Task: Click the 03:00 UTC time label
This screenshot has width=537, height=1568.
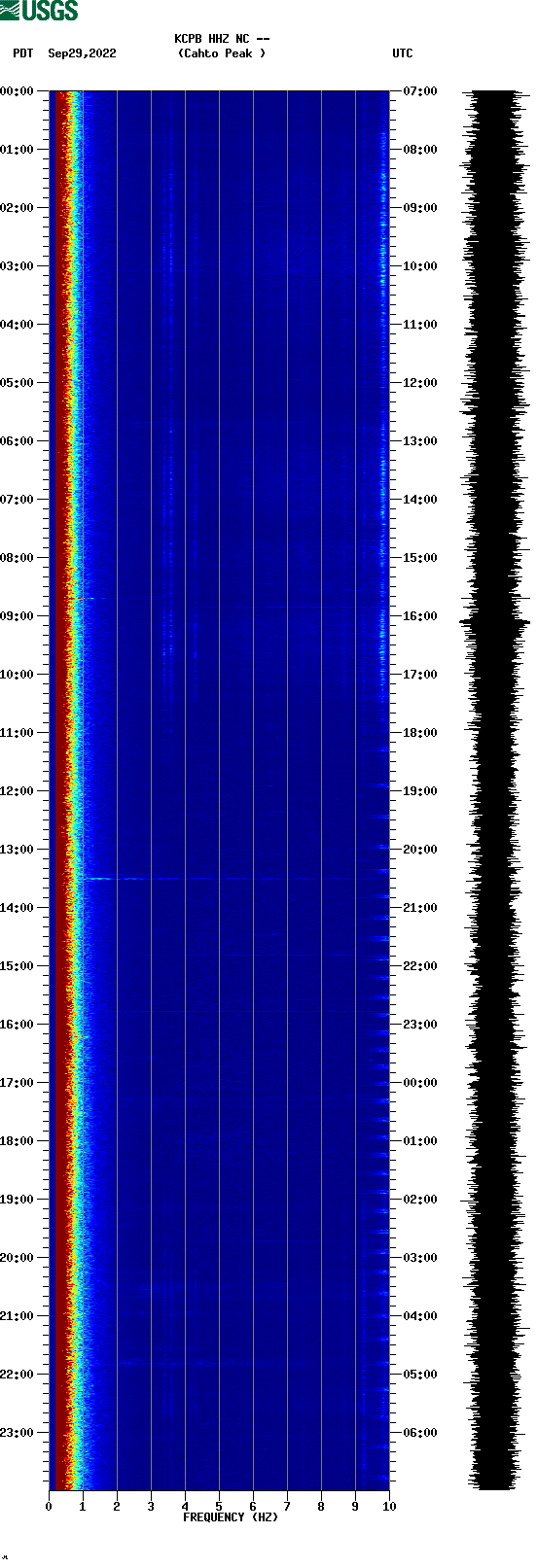Action: 420,1258
